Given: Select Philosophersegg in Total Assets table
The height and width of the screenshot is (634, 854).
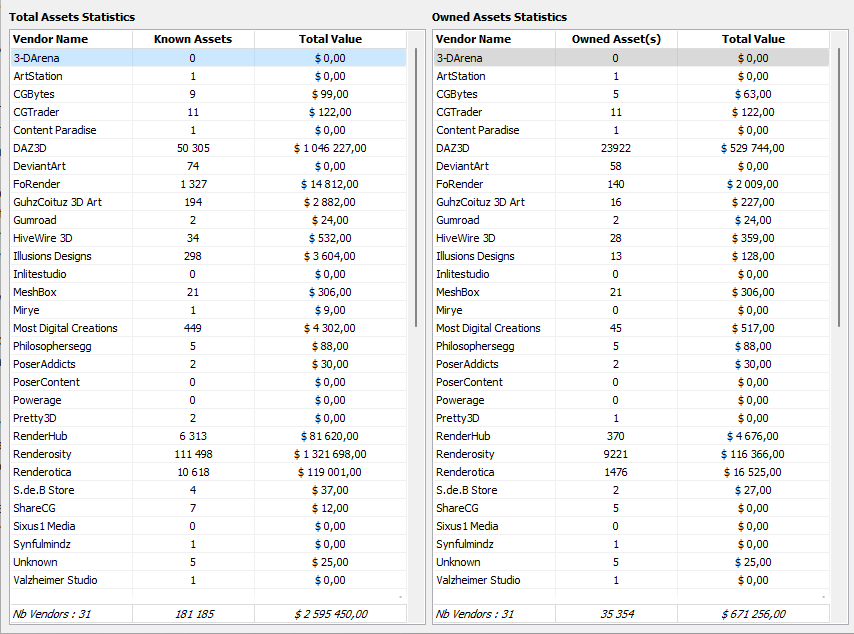Looking at the screenshot, I should coord(209,346).
